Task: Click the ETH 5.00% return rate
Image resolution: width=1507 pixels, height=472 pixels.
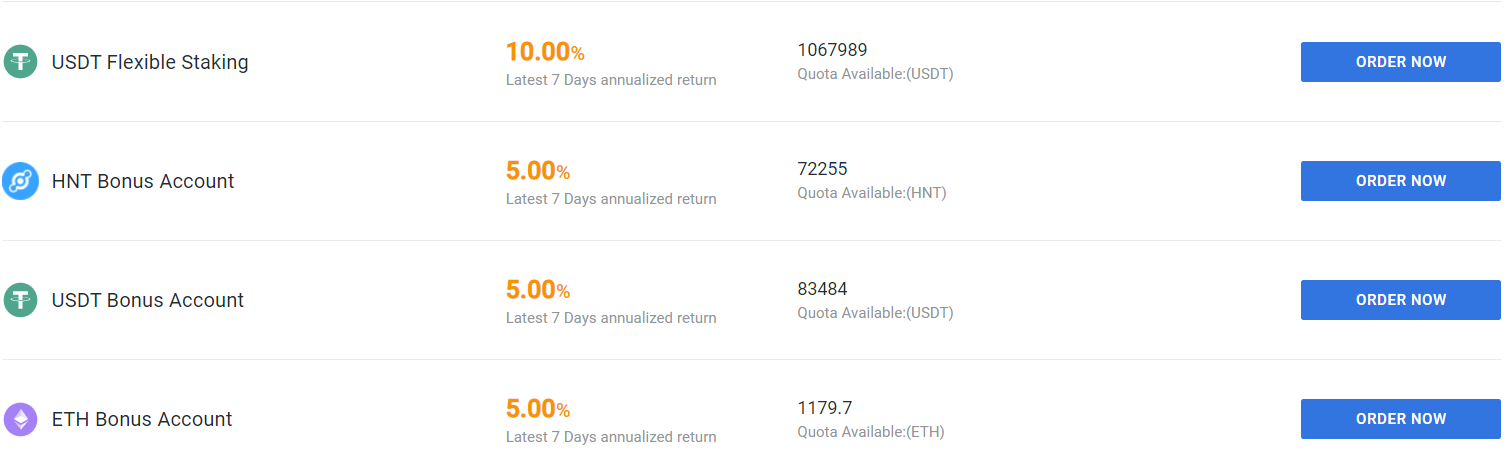Action: (x=538, y=409)
